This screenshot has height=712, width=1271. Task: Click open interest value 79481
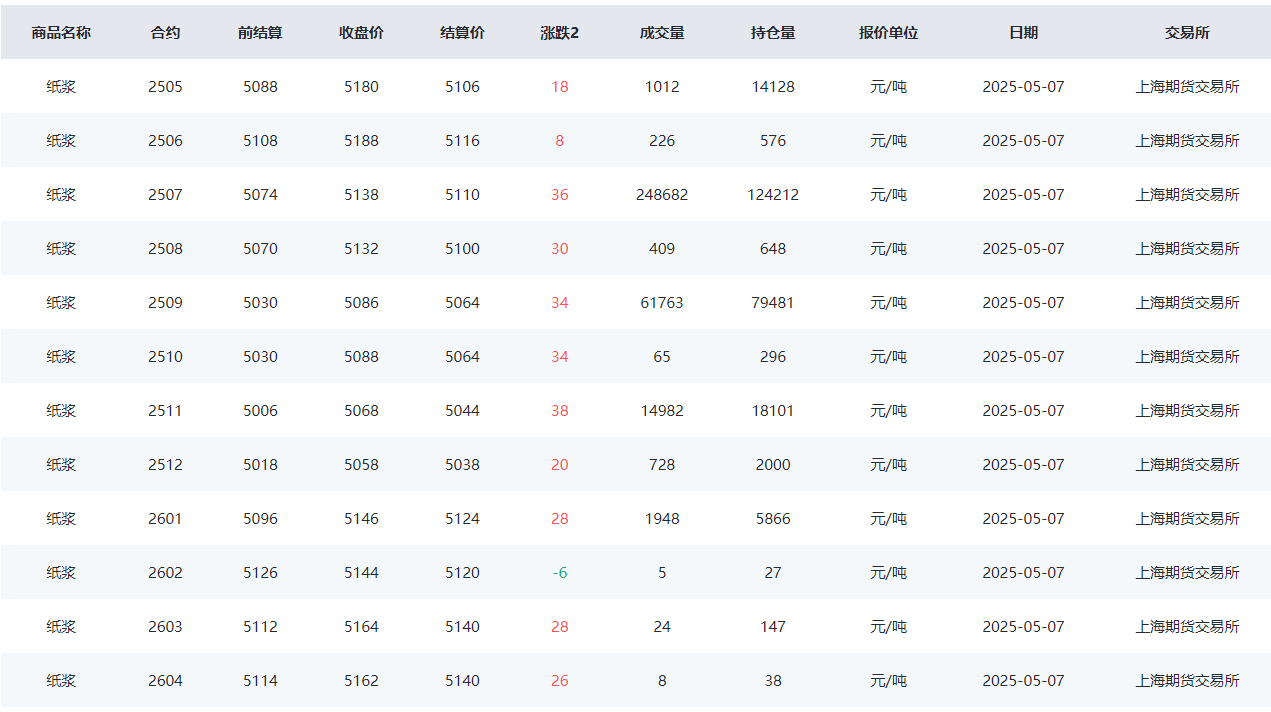tap(773, 303)
